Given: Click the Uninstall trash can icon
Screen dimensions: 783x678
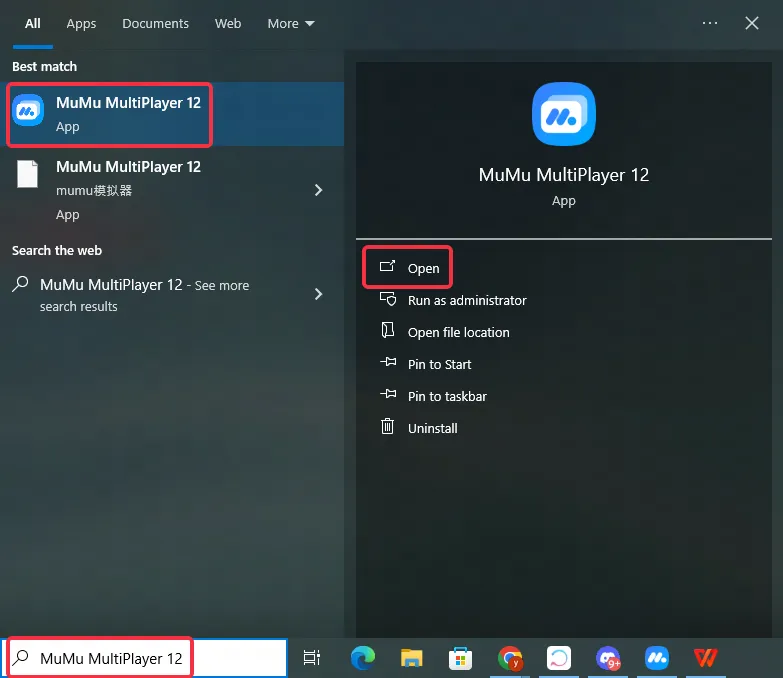Looking at the screenshot, I should [388, 426].
